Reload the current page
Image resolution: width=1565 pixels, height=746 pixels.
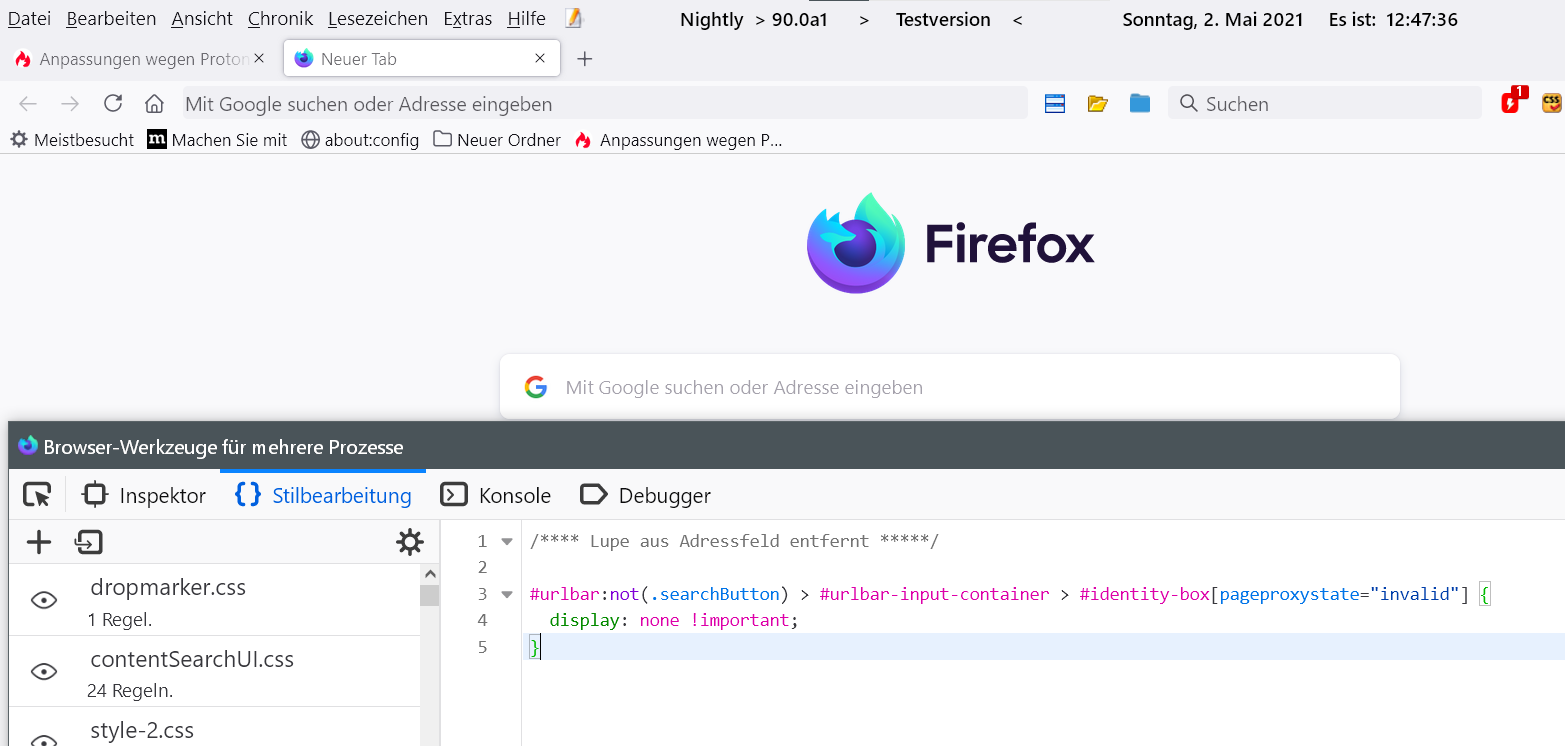click(x=113, y=103)
